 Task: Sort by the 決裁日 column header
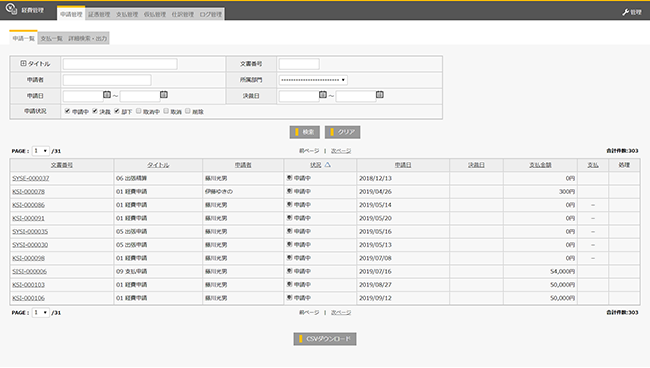click(x=476, y=165)
